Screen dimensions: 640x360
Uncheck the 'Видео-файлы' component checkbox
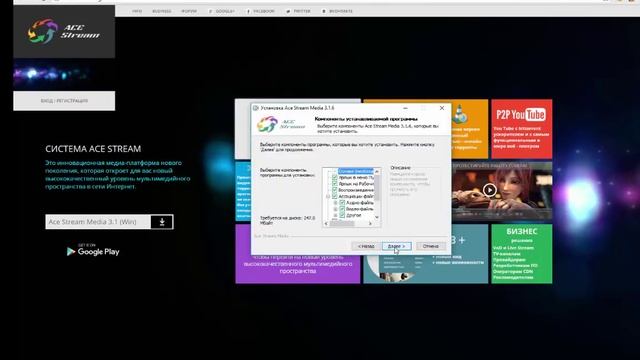point(342,209)
